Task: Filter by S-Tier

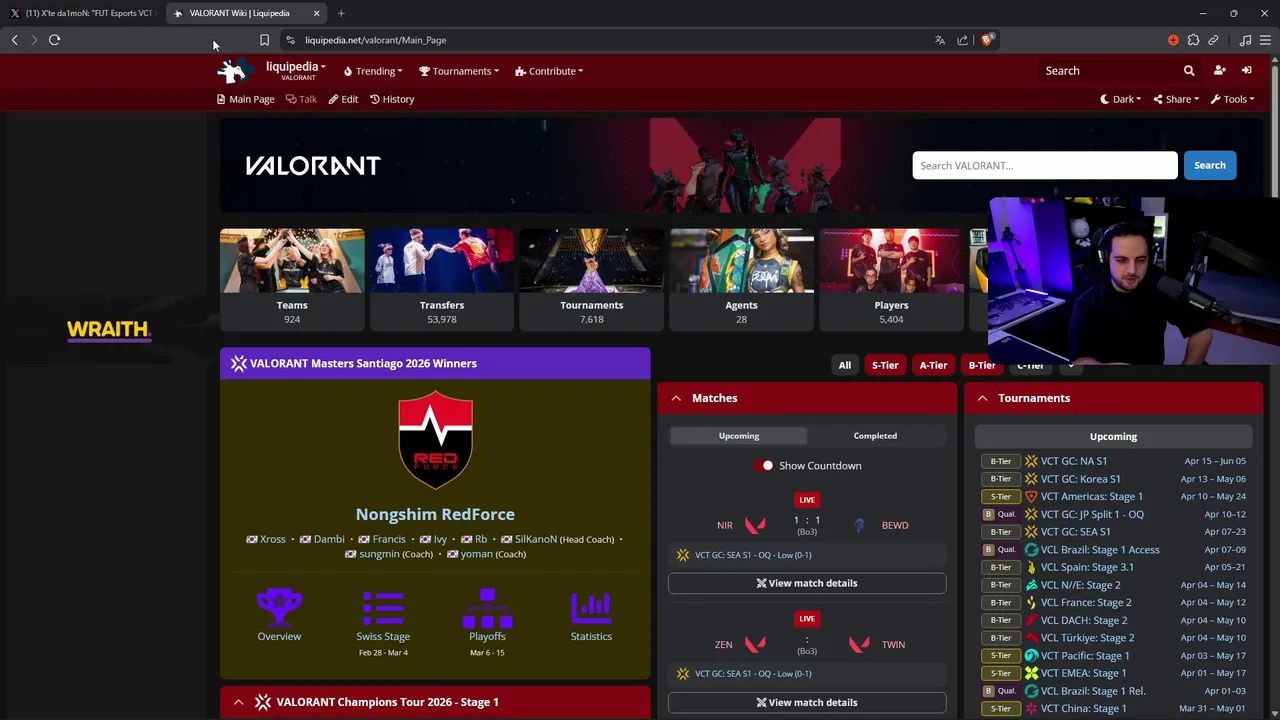Action: coord(885,365)
